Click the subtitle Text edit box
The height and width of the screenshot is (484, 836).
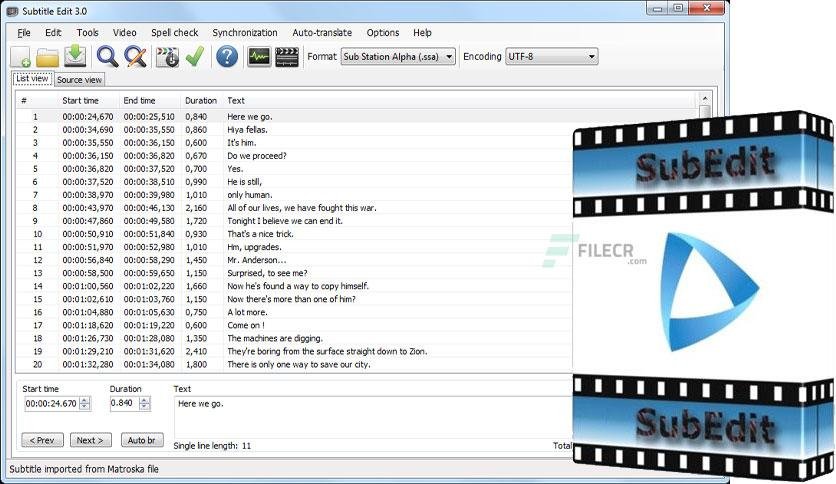(373, 417)
